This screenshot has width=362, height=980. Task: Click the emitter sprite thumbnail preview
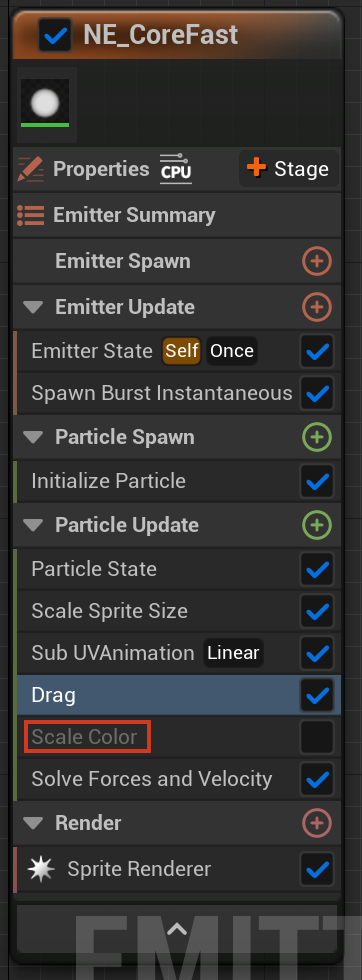tap(45, 103)
